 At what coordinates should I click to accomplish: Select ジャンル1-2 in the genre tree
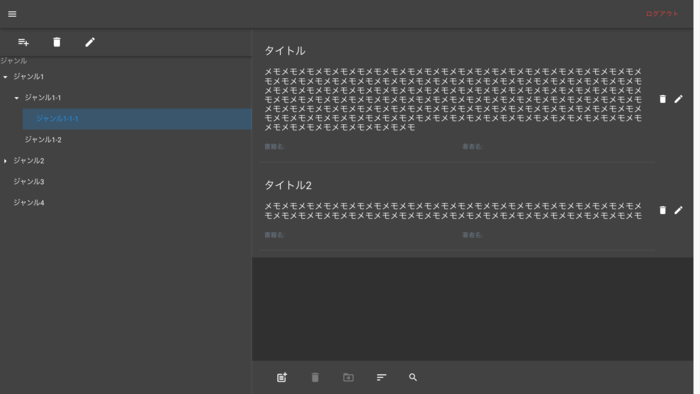click(x=43, y=140)
